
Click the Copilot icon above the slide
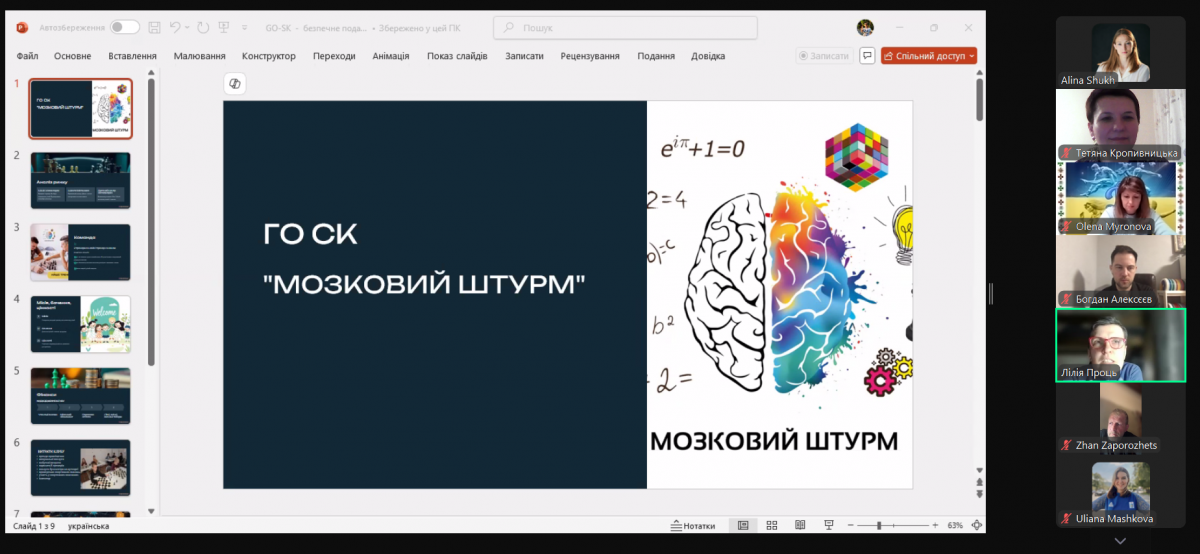tap(235, 84)
